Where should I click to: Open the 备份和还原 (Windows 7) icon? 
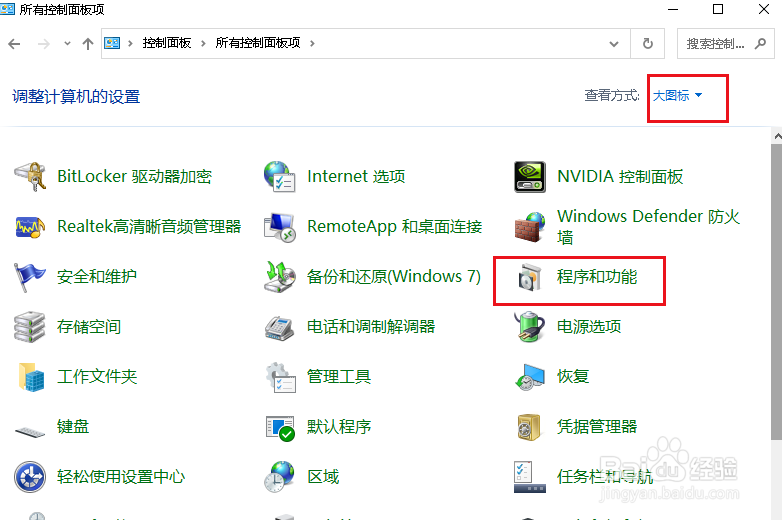(x=280, y=277)
